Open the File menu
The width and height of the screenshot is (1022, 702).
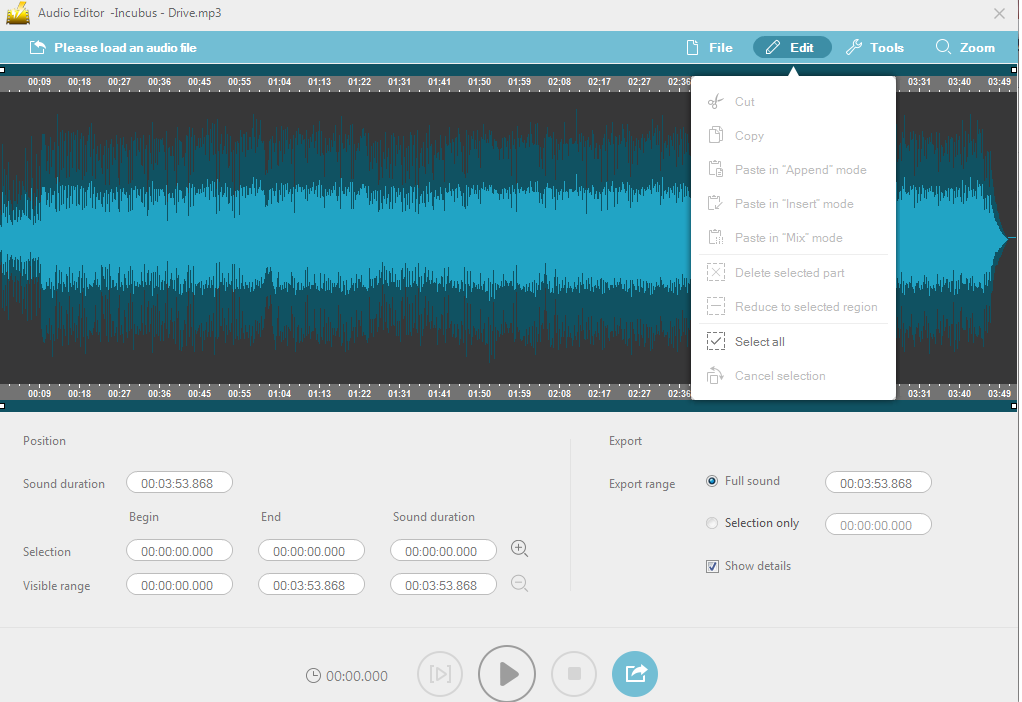[x=709, y=46]
